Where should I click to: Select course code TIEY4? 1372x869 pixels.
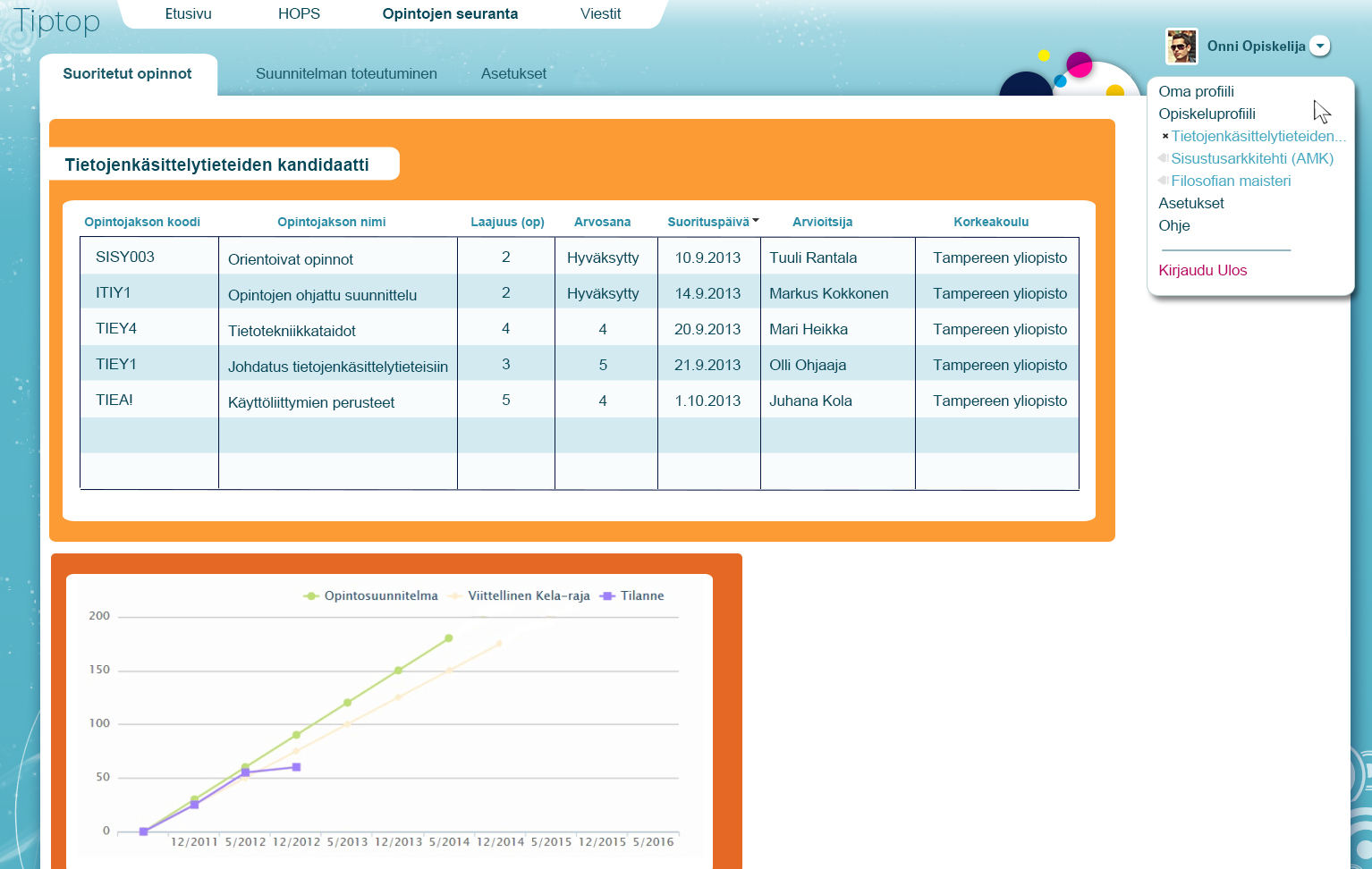tap(116, 328)
